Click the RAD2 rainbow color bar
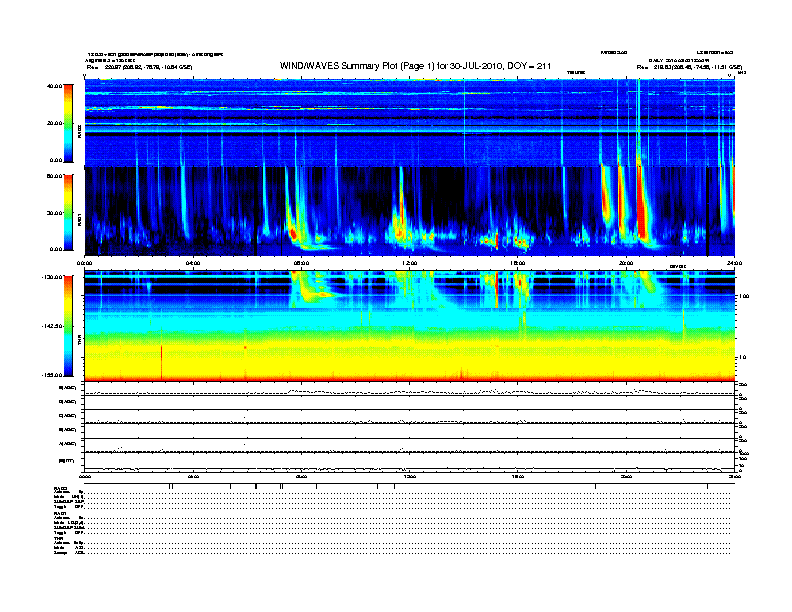Screen dimensions: 792x612 click(x=68, y=123)
